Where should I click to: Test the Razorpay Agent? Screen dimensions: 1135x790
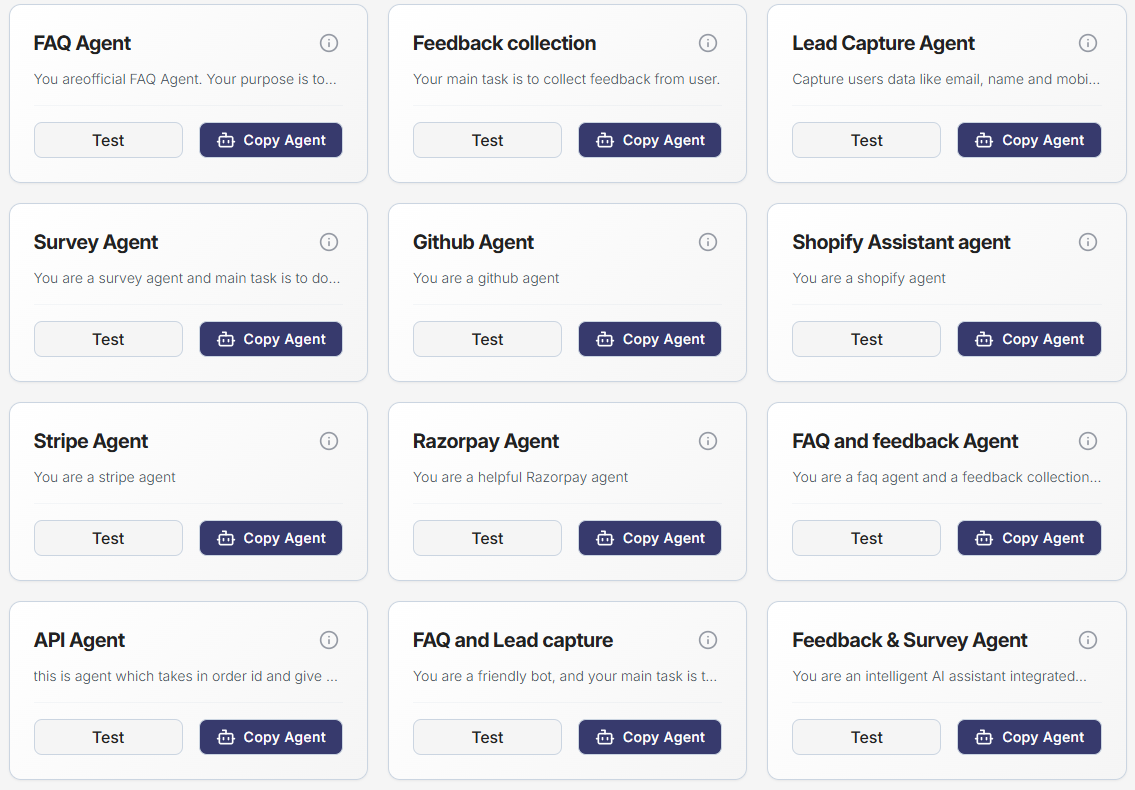pyautogui.click(x=487, y=538)
